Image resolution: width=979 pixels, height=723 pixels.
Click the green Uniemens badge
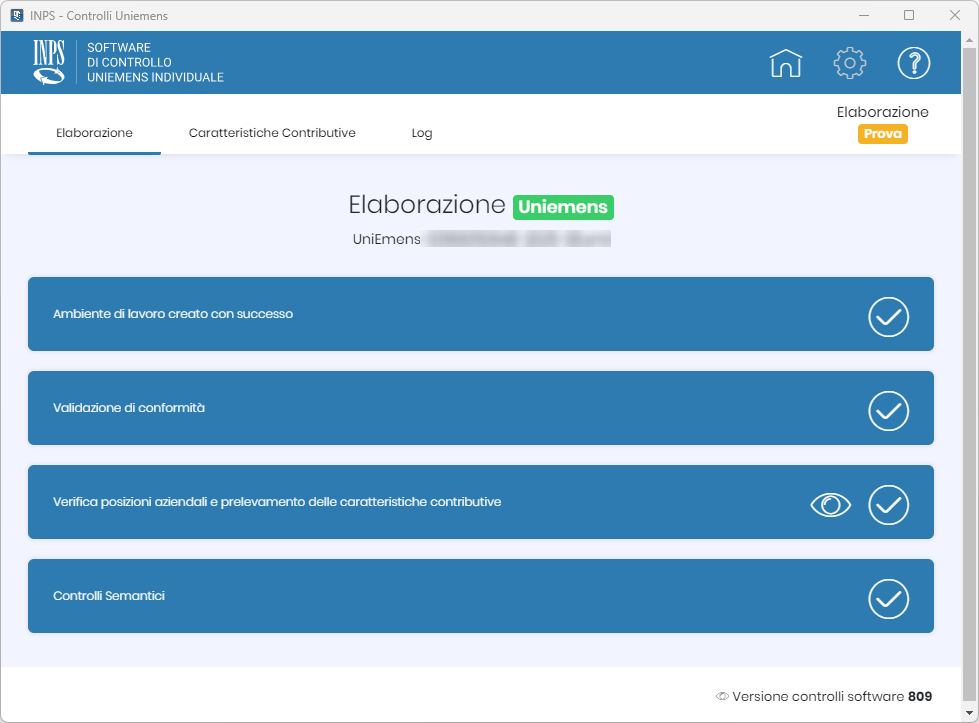(563, 207)
